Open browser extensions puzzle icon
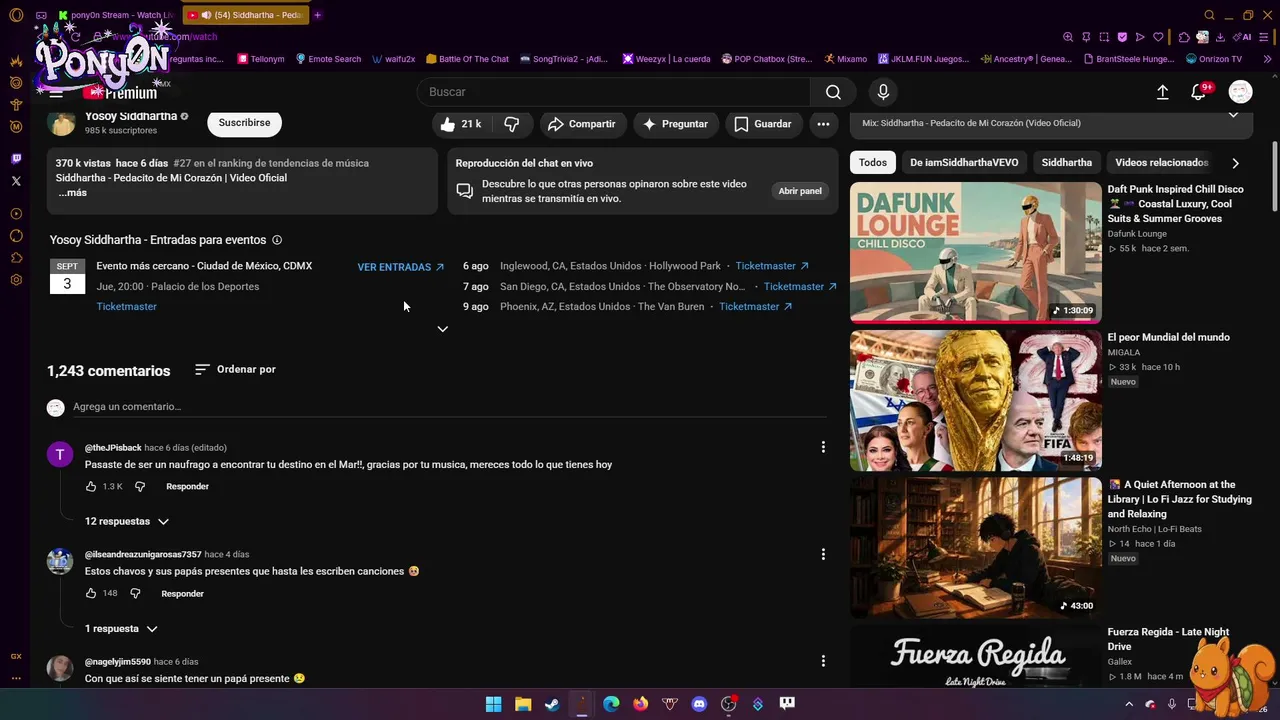Image resolution: width=1280 pixels, height=720 pixels. (x=1184, y=37)
